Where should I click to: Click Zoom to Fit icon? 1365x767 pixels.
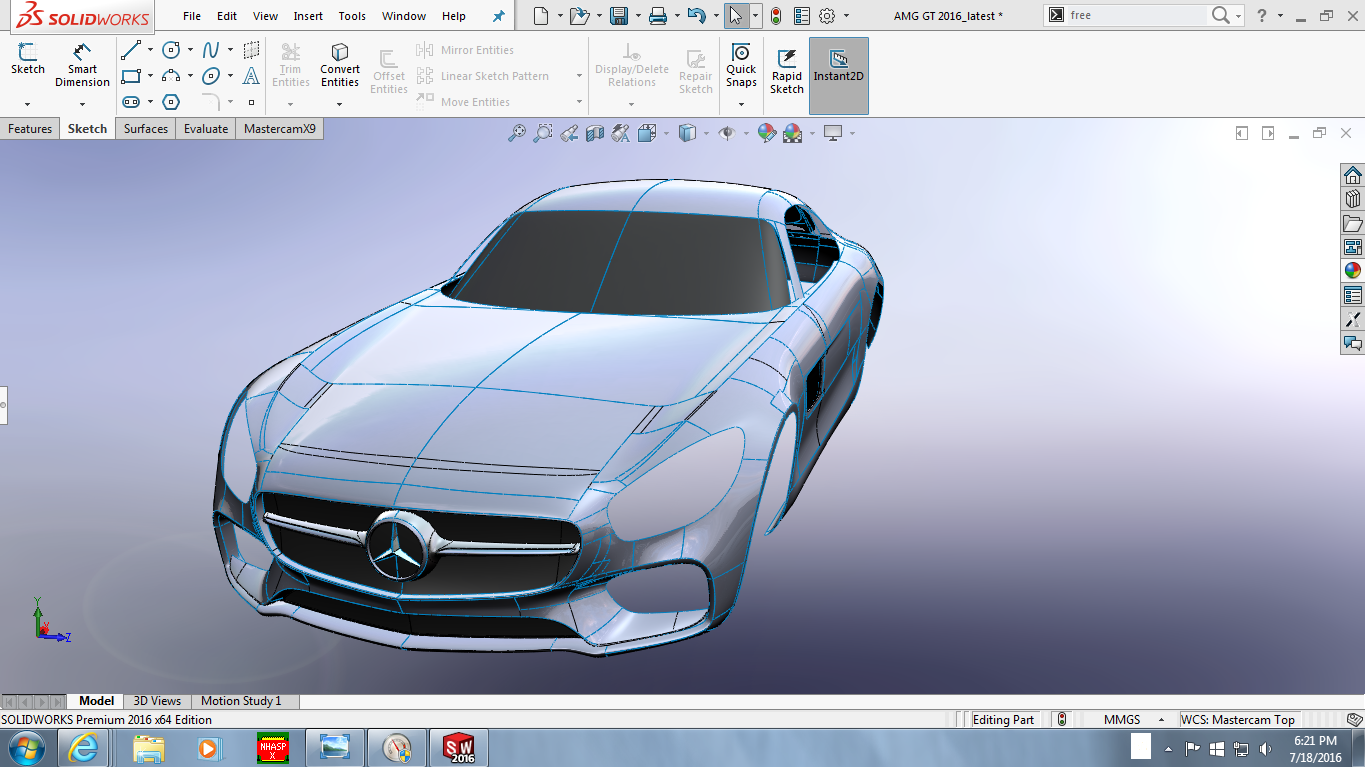(x=517, y=133)
